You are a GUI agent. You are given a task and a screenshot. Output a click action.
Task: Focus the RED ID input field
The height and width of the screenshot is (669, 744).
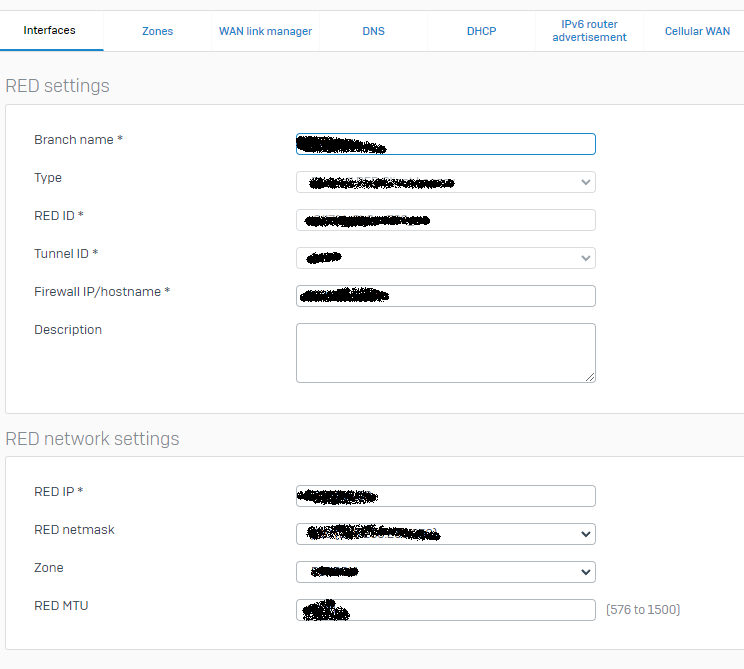click(x=446, y=220)
